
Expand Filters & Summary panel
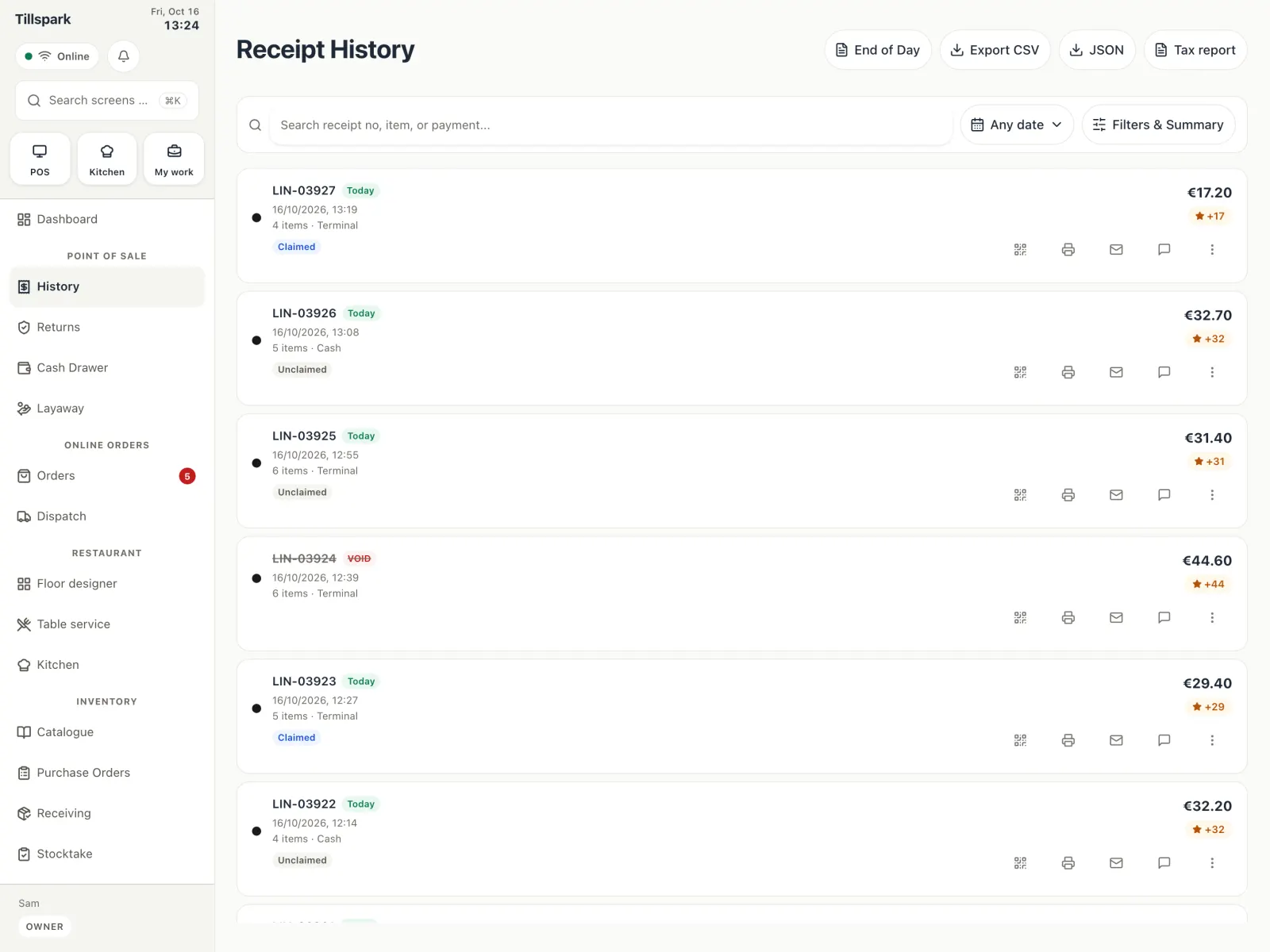pos(1158,125)
